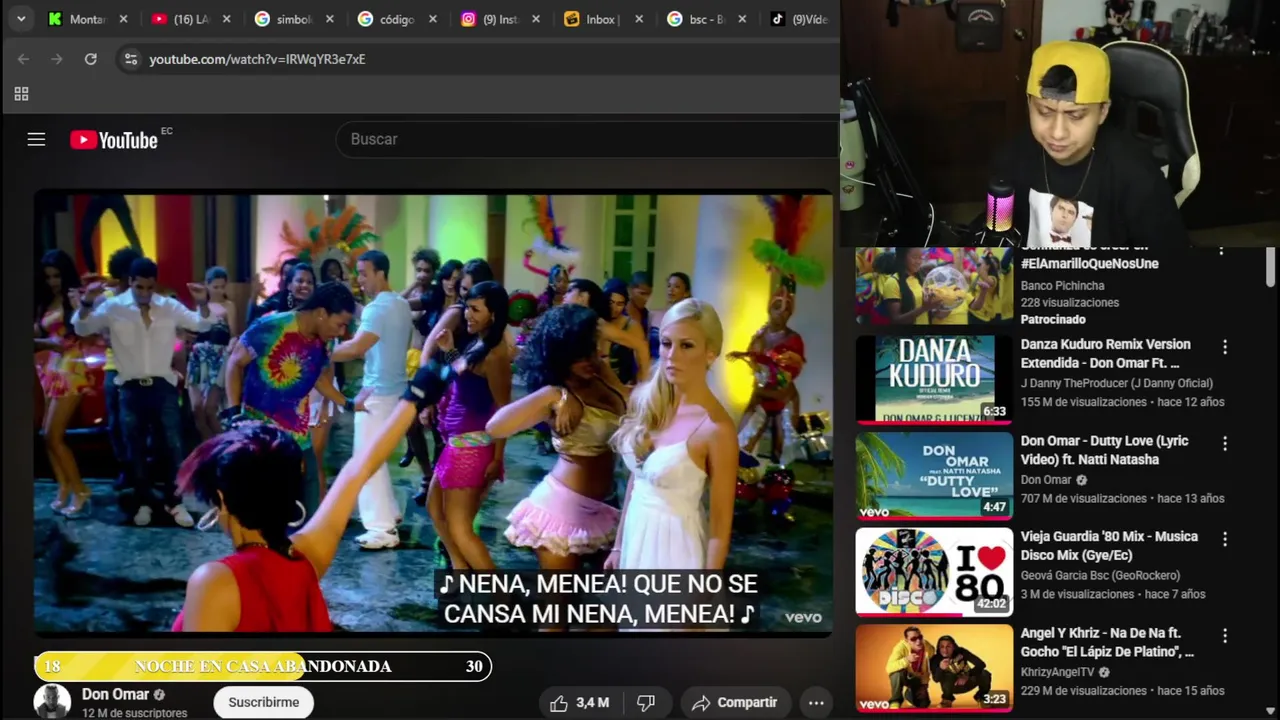
Task: Close the simbolo Google tab
Action: point(329,19)
